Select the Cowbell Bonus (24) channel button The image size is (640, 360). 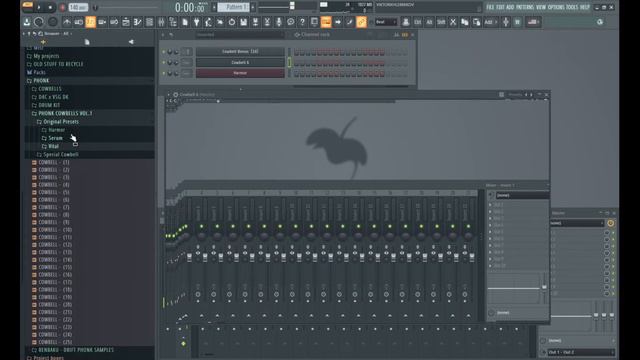240,52
